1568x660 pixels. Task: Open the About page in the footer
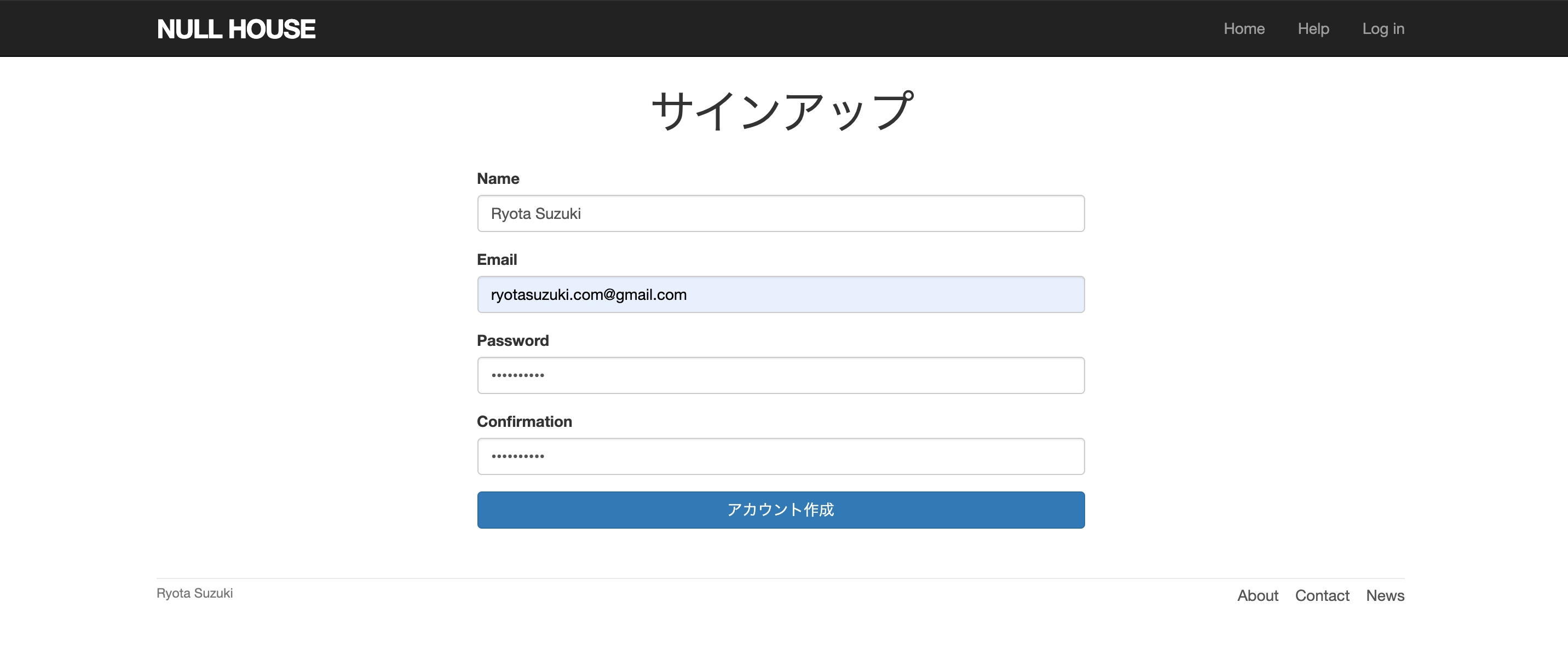1258,595
